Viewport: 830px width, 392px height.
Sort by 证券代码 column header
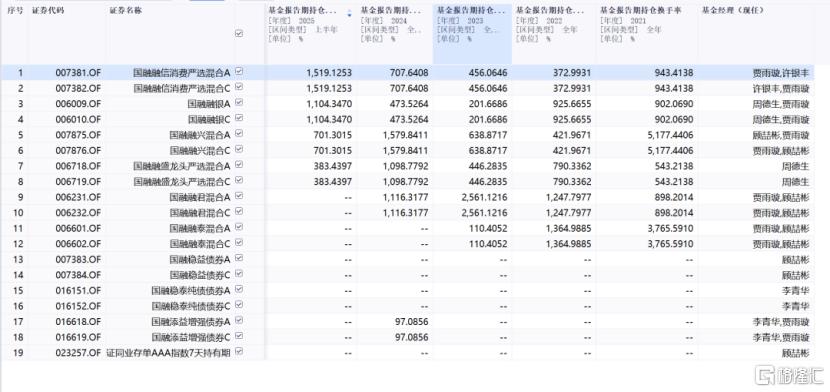tap(48, 11)
